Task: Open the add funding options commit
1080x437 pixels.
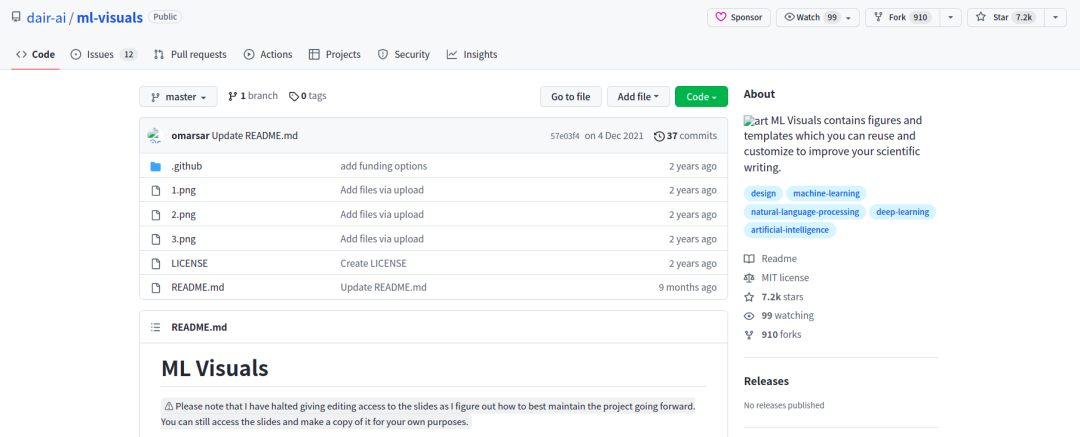Action: pos(384,166)
